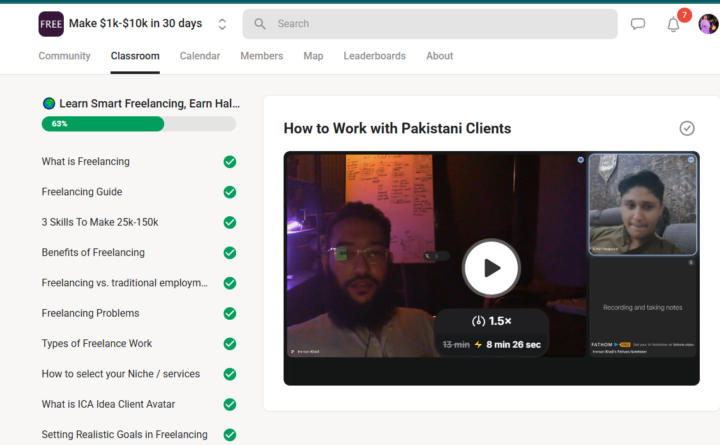Viewport: 720px width, 445px height.
Task: Mark How to Work with Pakistani Clients complete
Action: click(687, 128)
